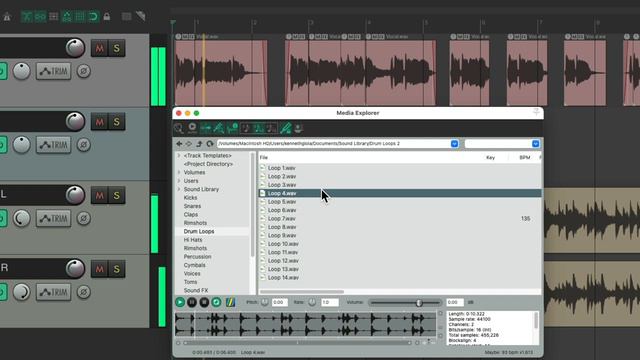The height and width of the screenshot is (360, 640).
Task: Mute the L track
Action: 99,196
